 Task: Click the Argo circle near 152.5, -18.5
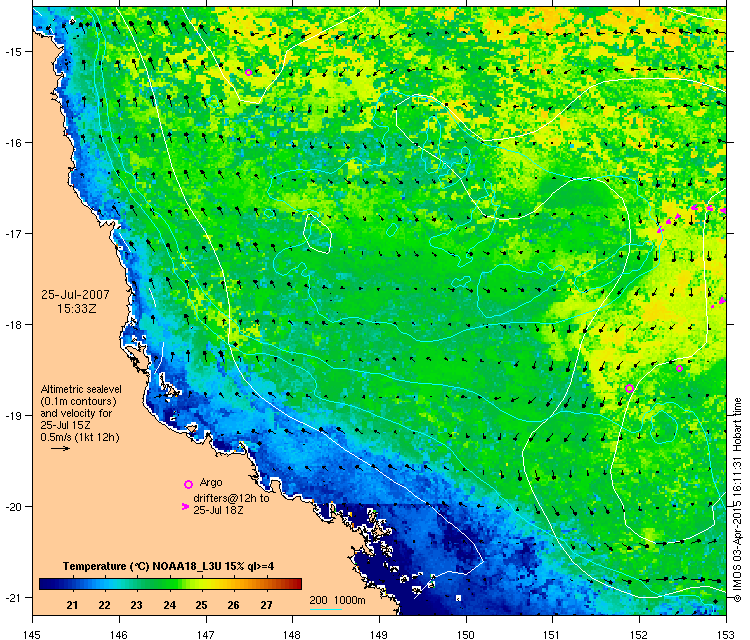[x=680, y=368]
